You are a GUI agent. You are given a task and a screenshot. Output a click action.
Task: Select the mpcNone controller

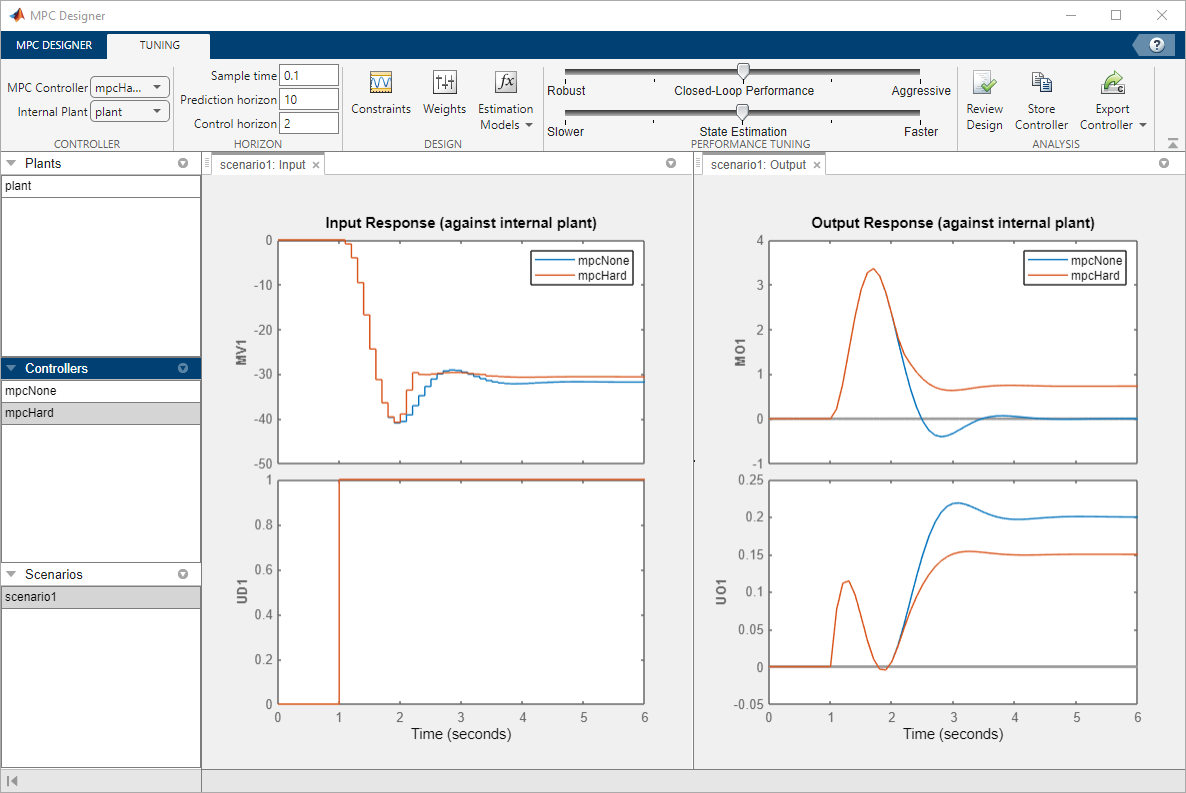[x=101, y=391]
